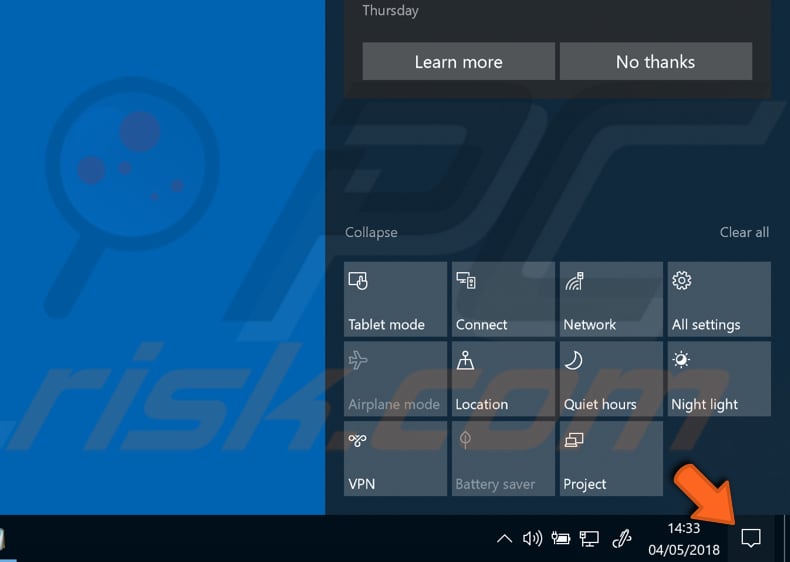The image size is (790, 562).
Task: Dismiss notification with No thanks
Action: click(x=655, y=61)
